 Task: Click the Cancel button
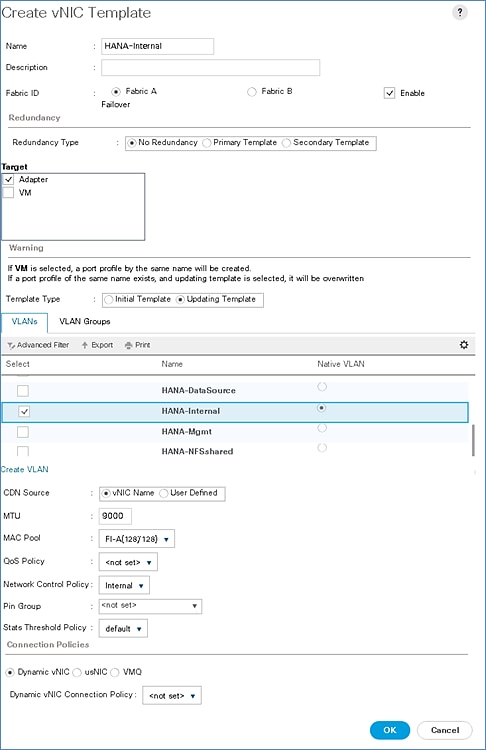coord(445,730)
